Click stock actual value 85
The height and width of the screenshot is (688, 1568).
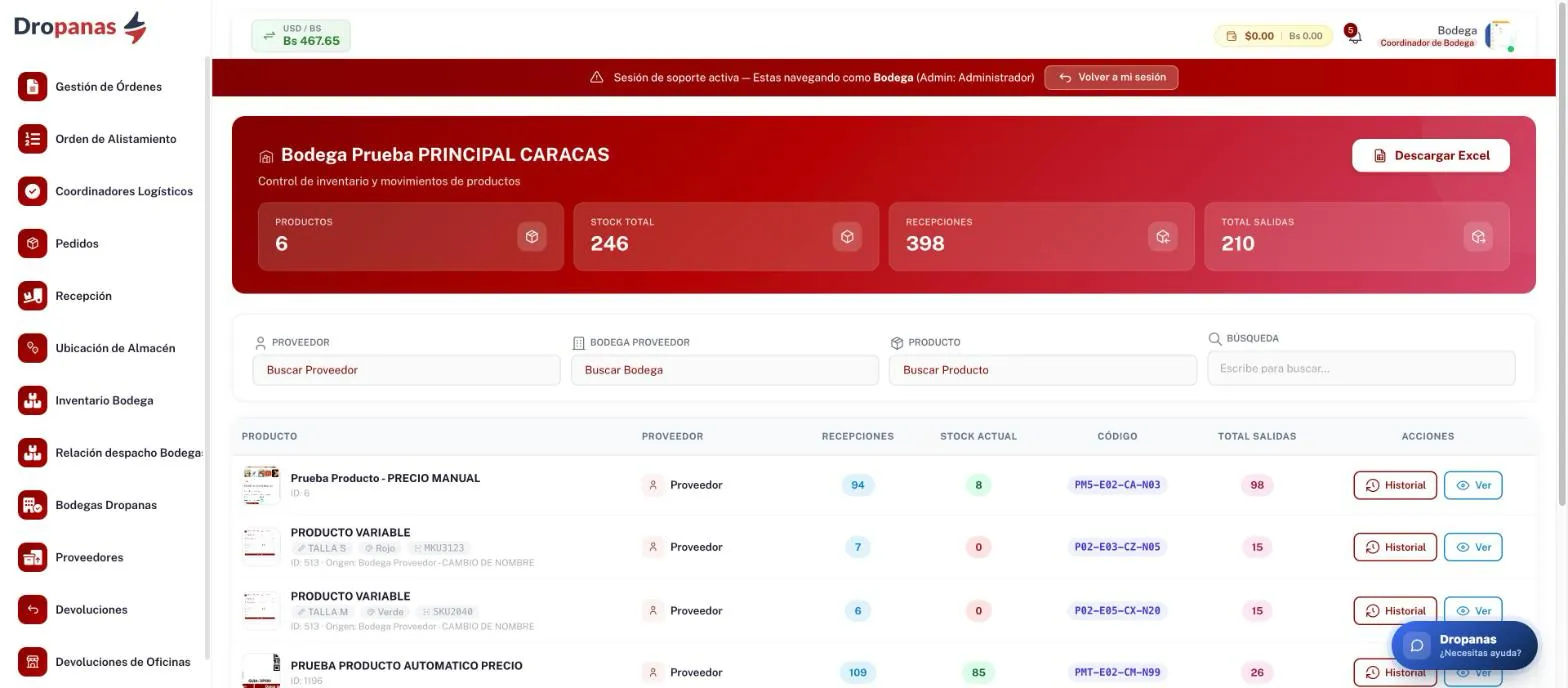point(978,673)
